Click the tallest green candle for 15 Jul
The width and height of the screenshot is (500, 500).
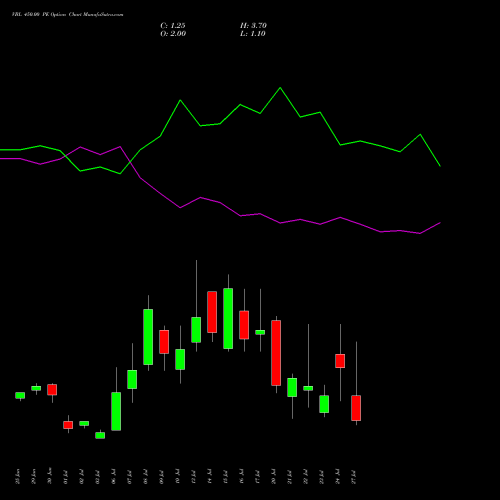click(228, 319)
